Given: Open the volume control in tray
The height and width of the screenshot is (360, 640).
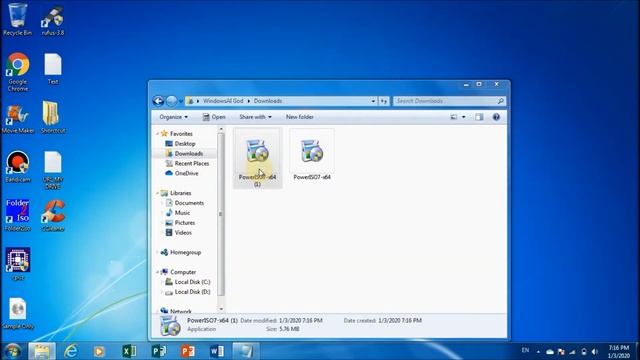Looking at the screenshot, I should click(x=595, y=351).
